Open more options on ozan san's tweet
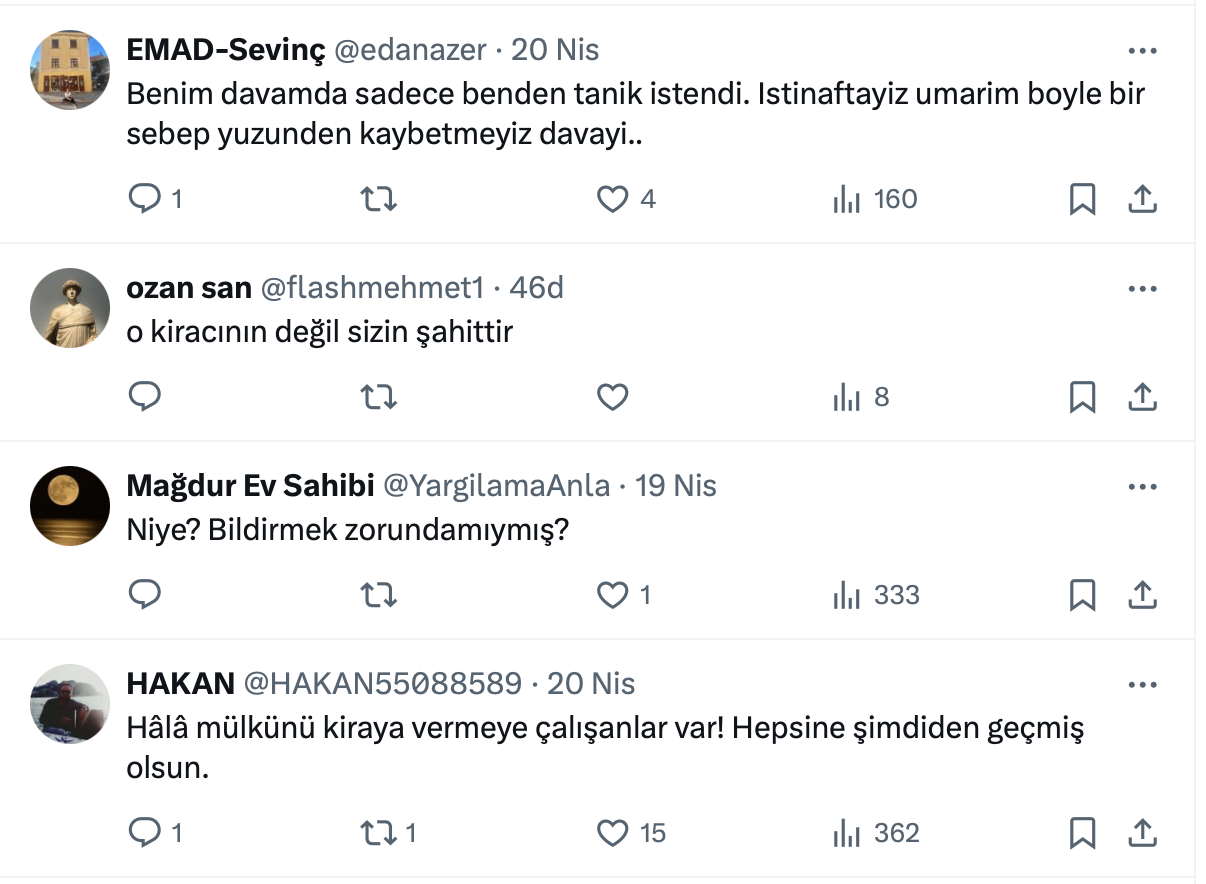The height and width of the screenshot is (884, 1206). (x=1142, y=289)
